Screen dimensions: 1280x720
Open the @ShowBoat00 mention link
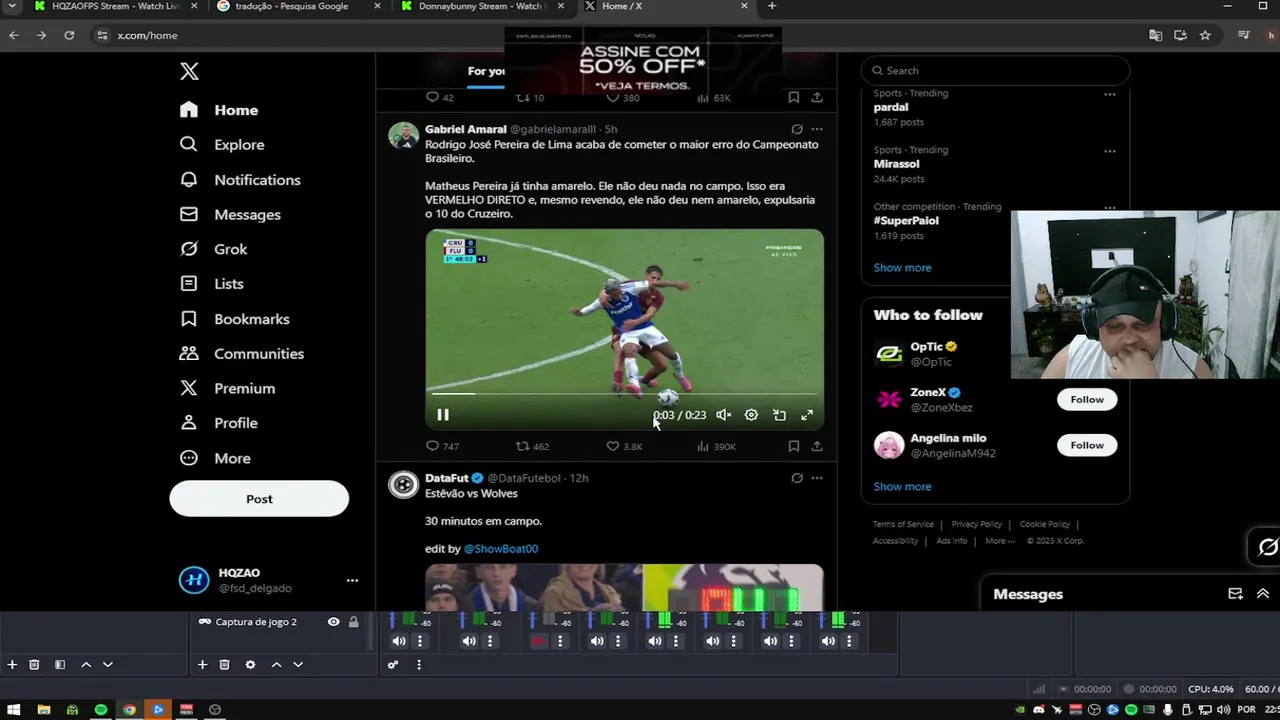pos(501,549)
